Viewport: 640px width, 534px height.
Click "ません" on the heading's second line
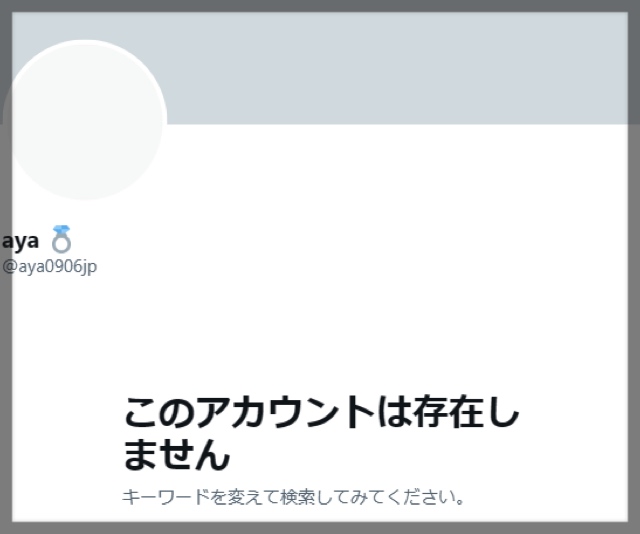[x=177, y=455]
